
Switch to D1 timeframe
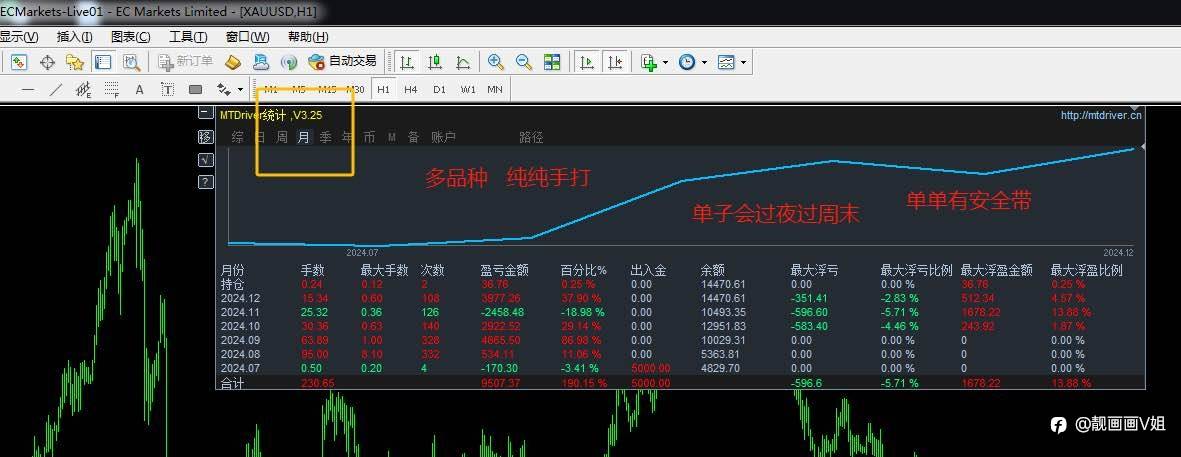(439, 90)
